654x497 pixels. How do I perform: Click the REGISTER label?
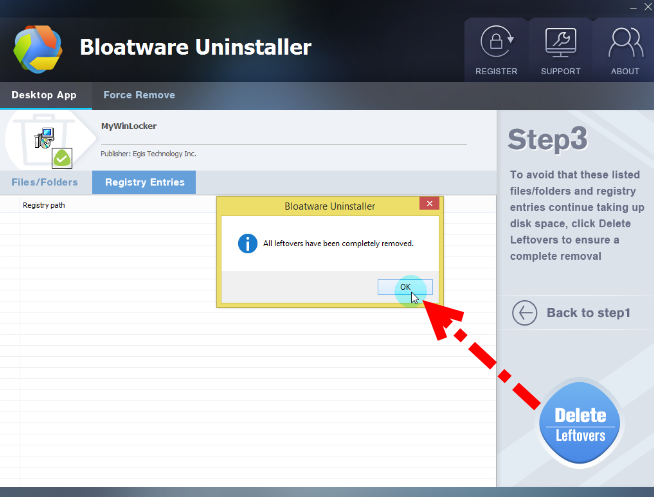pos(496,71)
